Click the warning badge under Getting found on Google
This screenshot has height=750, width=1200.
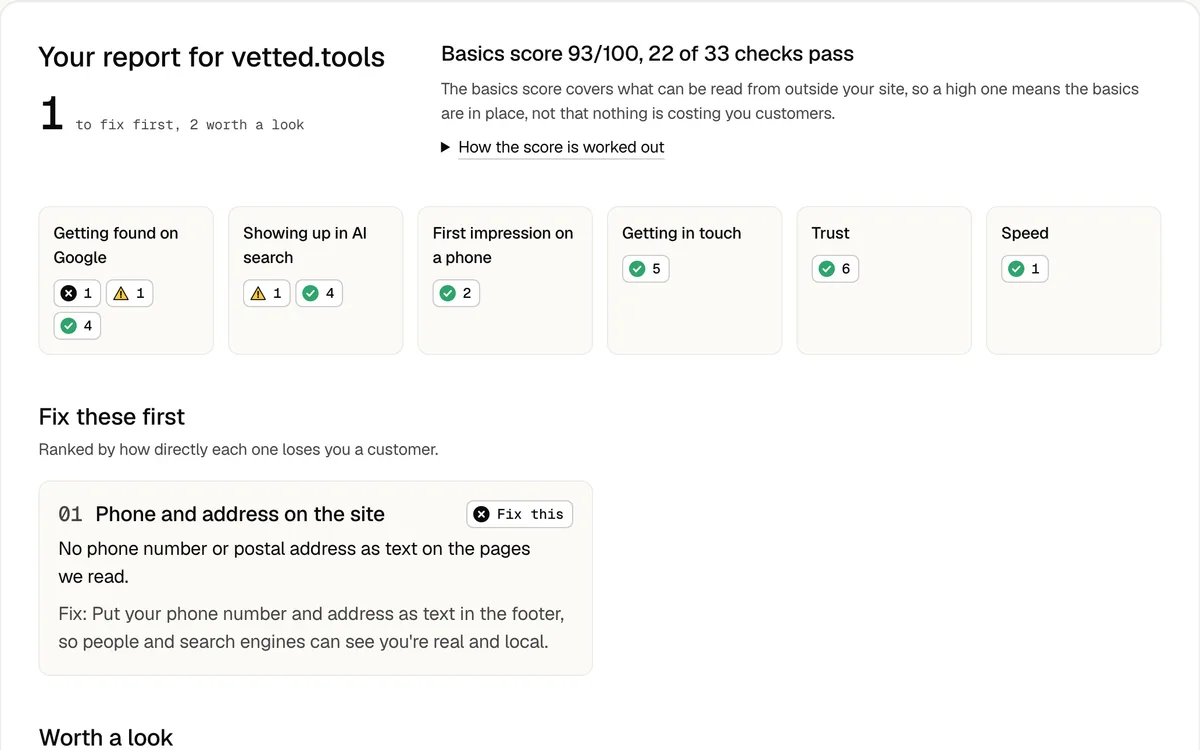tap(130, 293)
